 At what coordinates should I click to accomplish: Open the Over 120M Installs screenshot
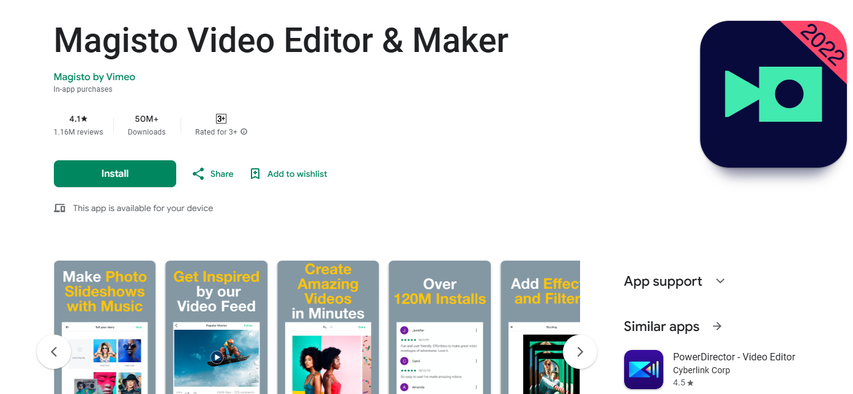click(x=440, y=328)
